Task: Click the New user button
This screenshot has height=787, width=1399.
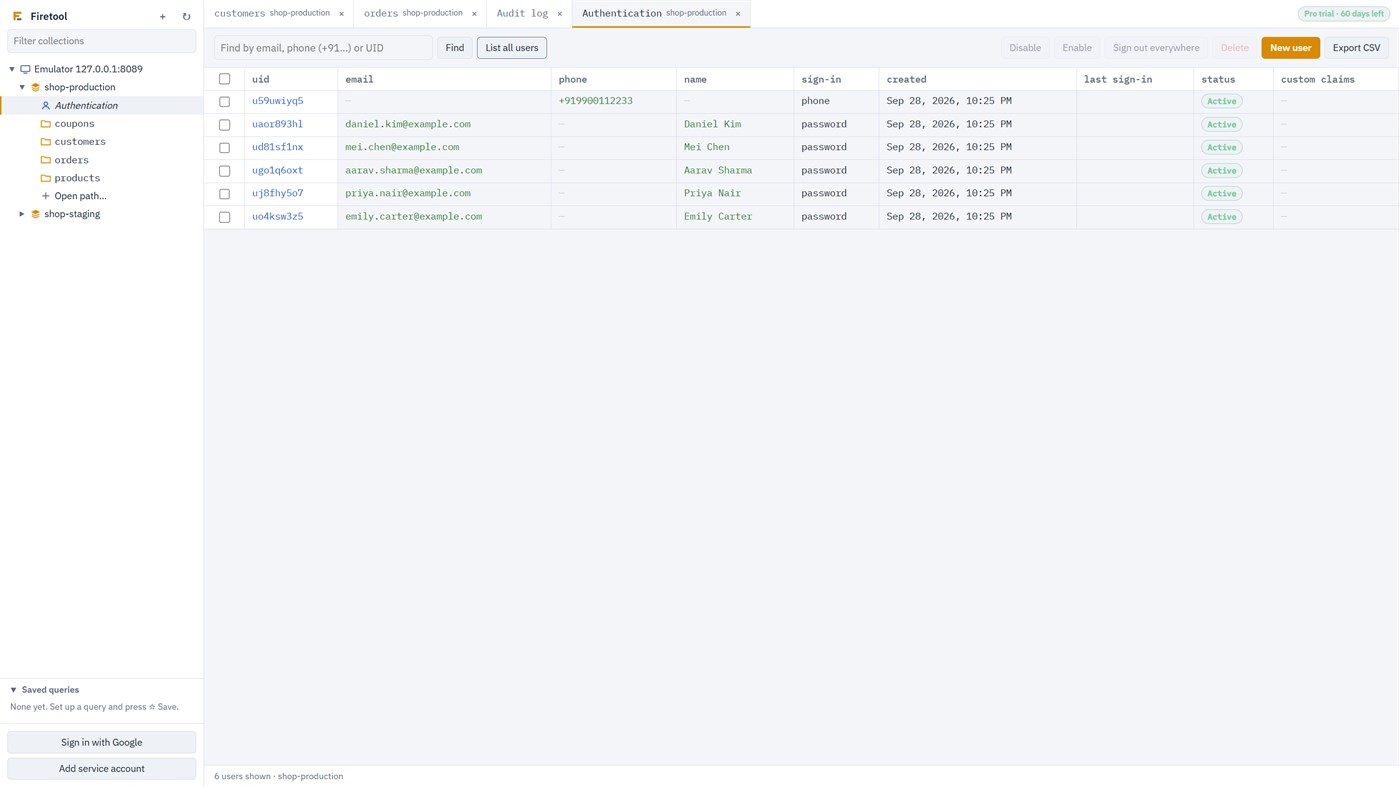Action: coord(1290,48)
